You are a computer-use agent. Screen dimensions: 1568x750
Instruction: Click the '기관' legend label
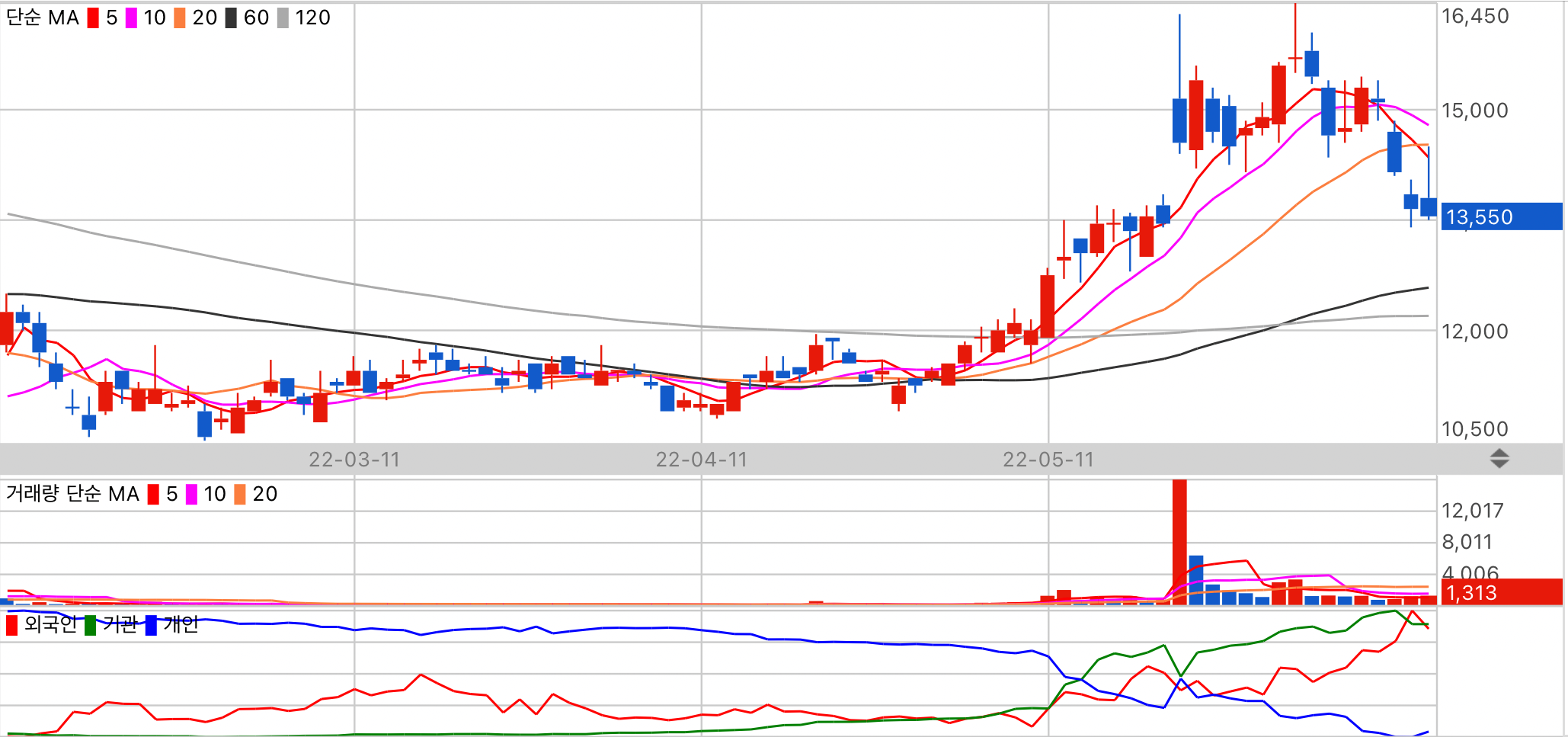click(120, 624)
